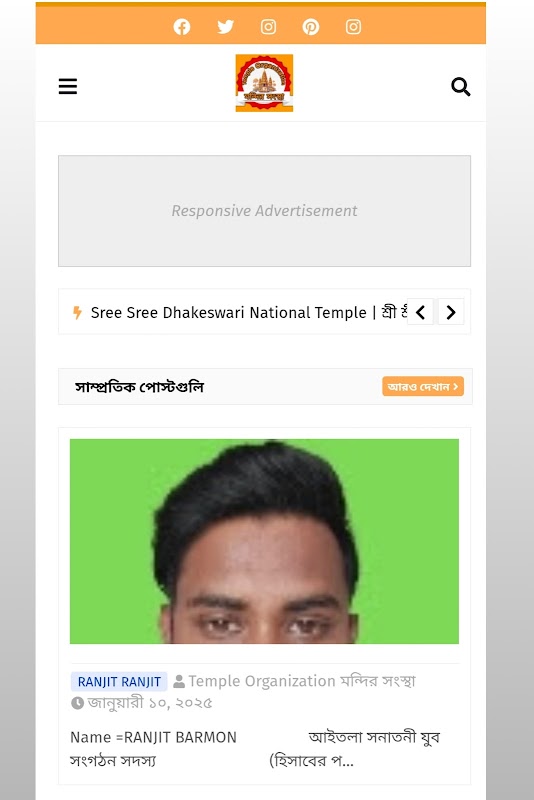
Task: Click the magnifying glass search icon
Action: pos(461,87)
